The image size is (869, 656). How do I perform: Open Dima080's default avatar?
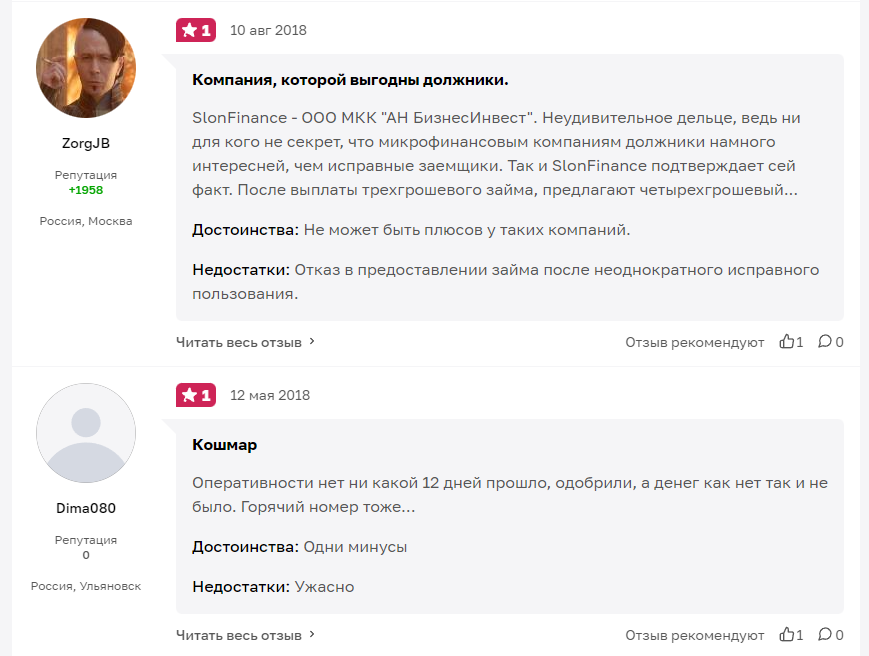(86, 433)
